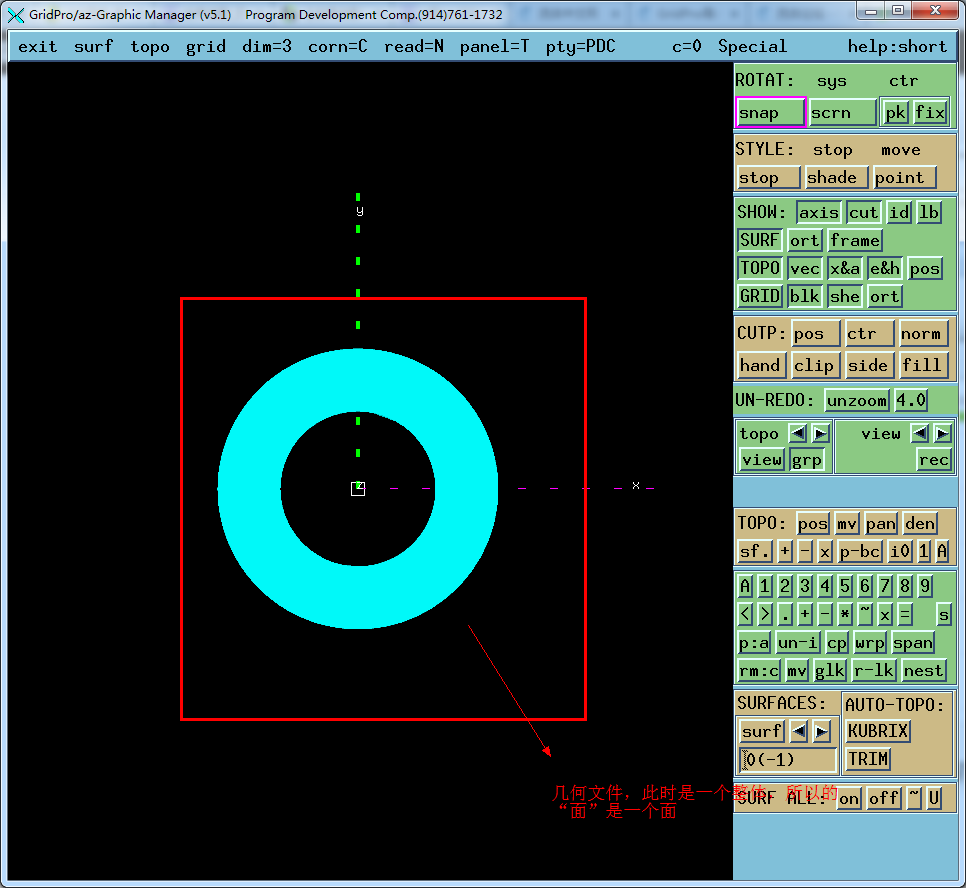Click the topo previous arrow
Screen dimensions: 966x888
pos(797,433)
